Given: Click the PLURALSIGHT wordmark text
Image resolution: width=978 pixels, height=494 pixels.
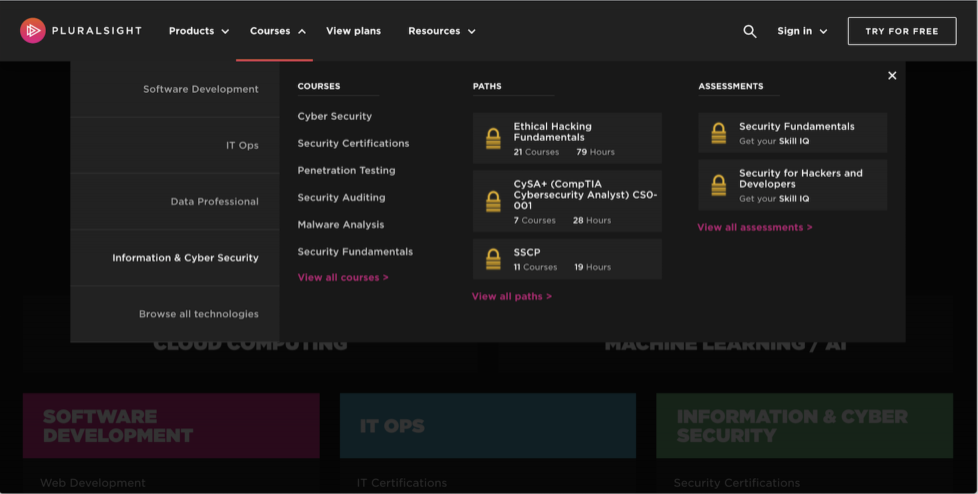Looking at the screenshot, I should tap(97, 31).
